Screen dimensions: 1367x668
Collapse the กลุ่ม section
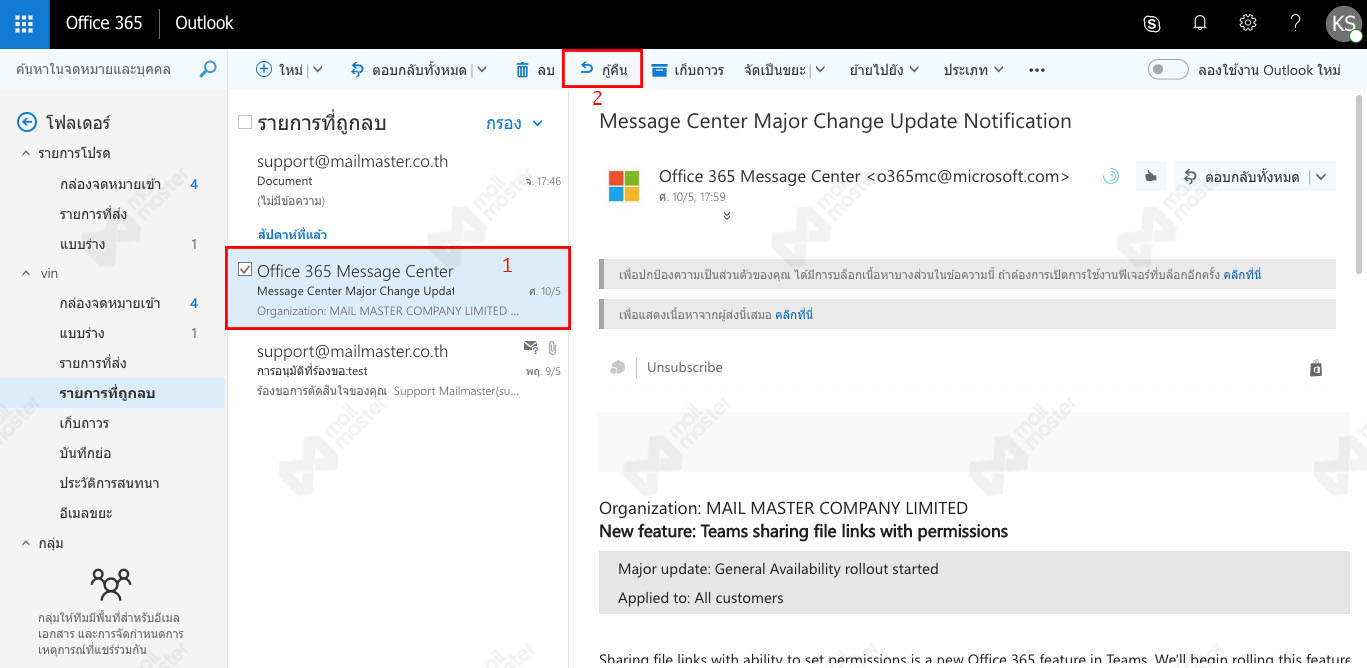(26, 543)
